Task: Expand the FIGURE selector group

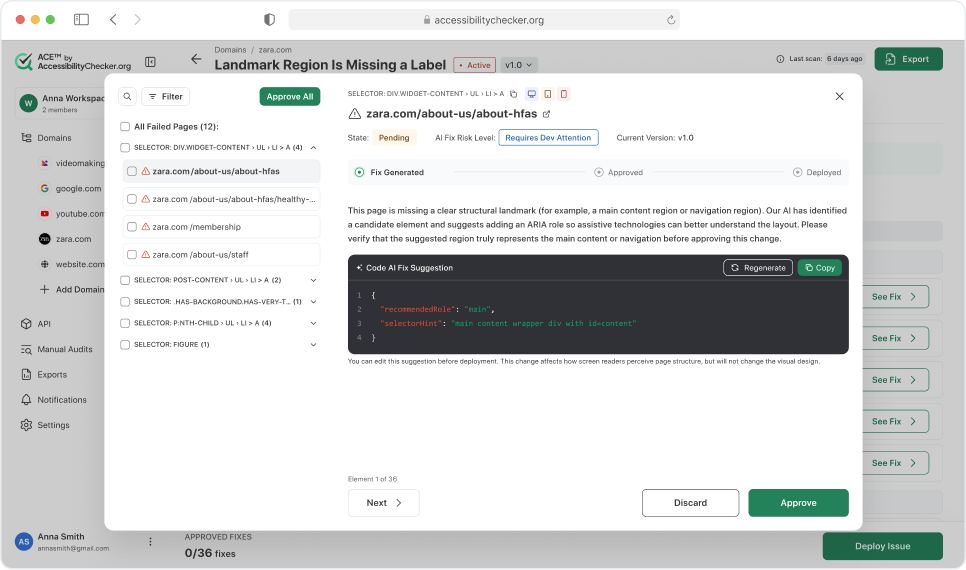Action: [314, 344]
